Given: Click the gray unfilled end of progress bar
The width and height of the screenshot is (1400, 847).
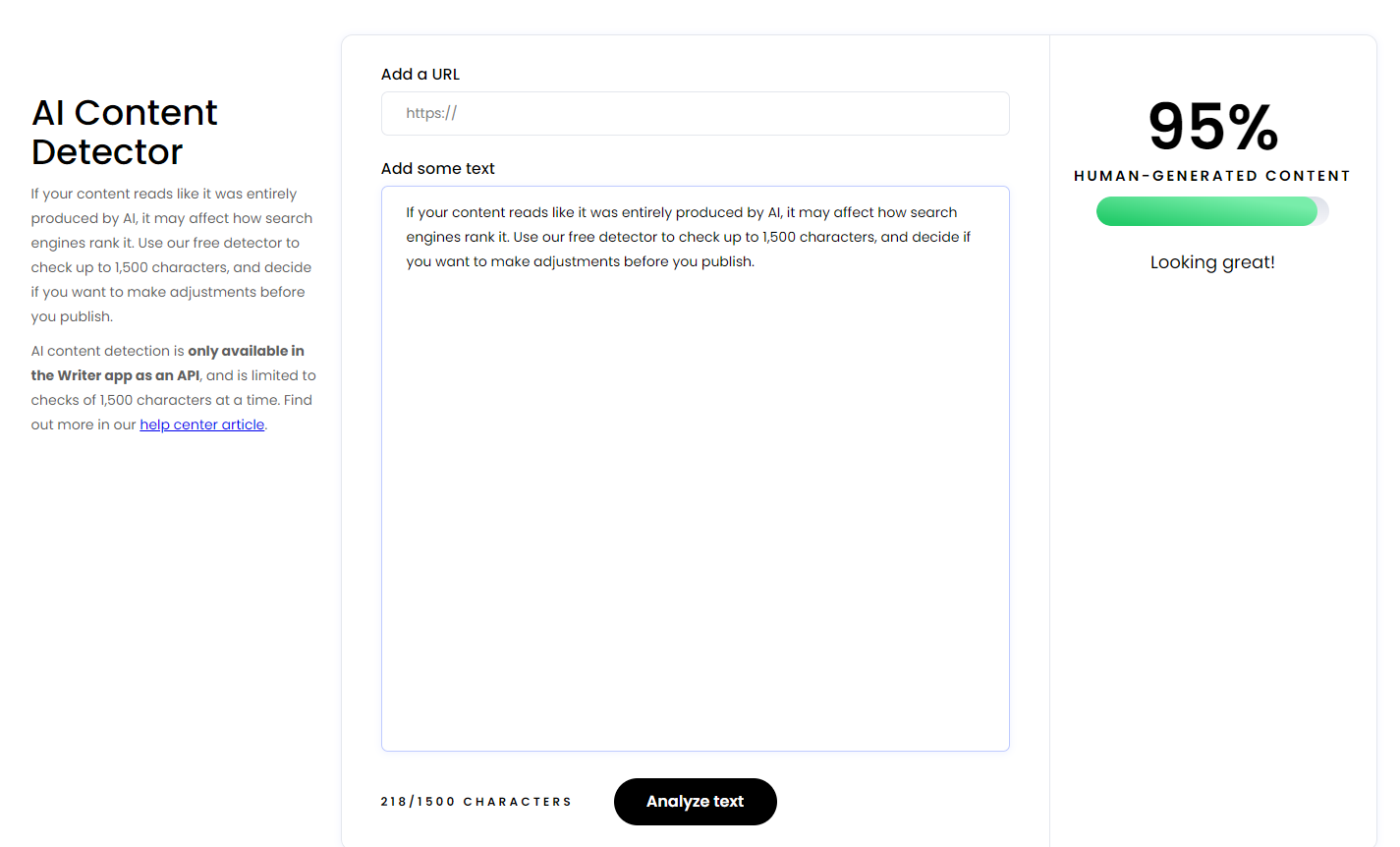Looking at the screenshot, I should click(x=1322, y=211).
